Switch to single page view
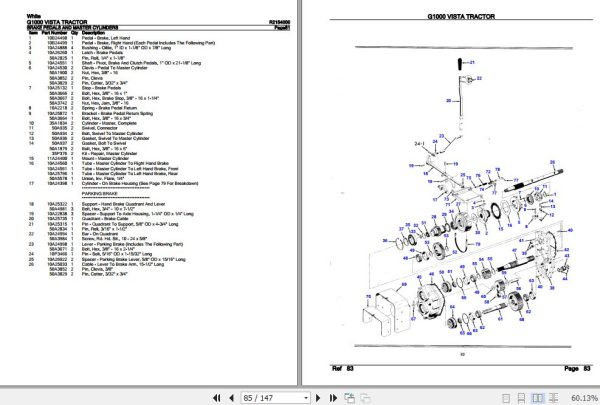 (x=505, y=398)
